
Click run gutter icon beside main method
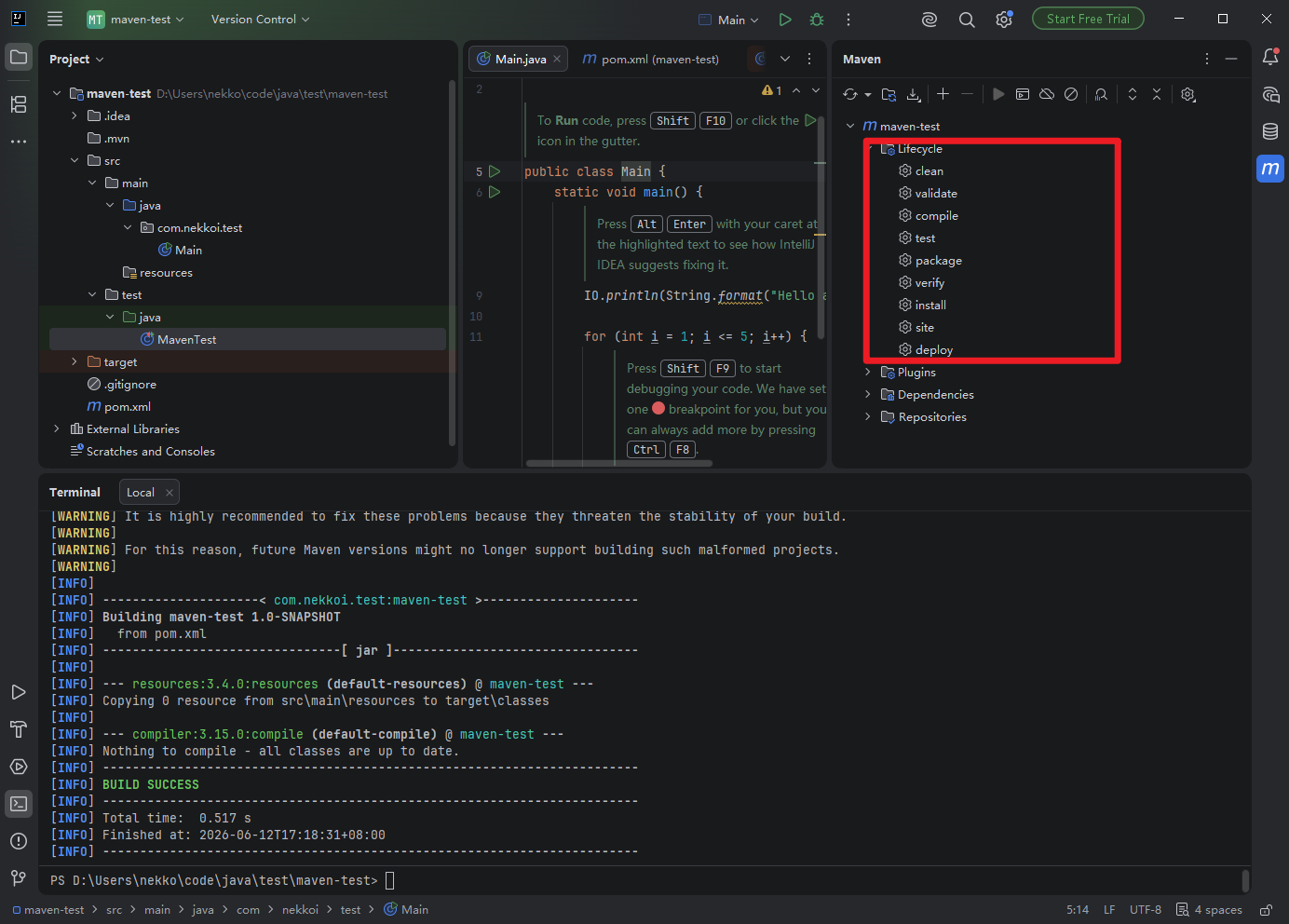pyautogui.click(x=495, y=192)
